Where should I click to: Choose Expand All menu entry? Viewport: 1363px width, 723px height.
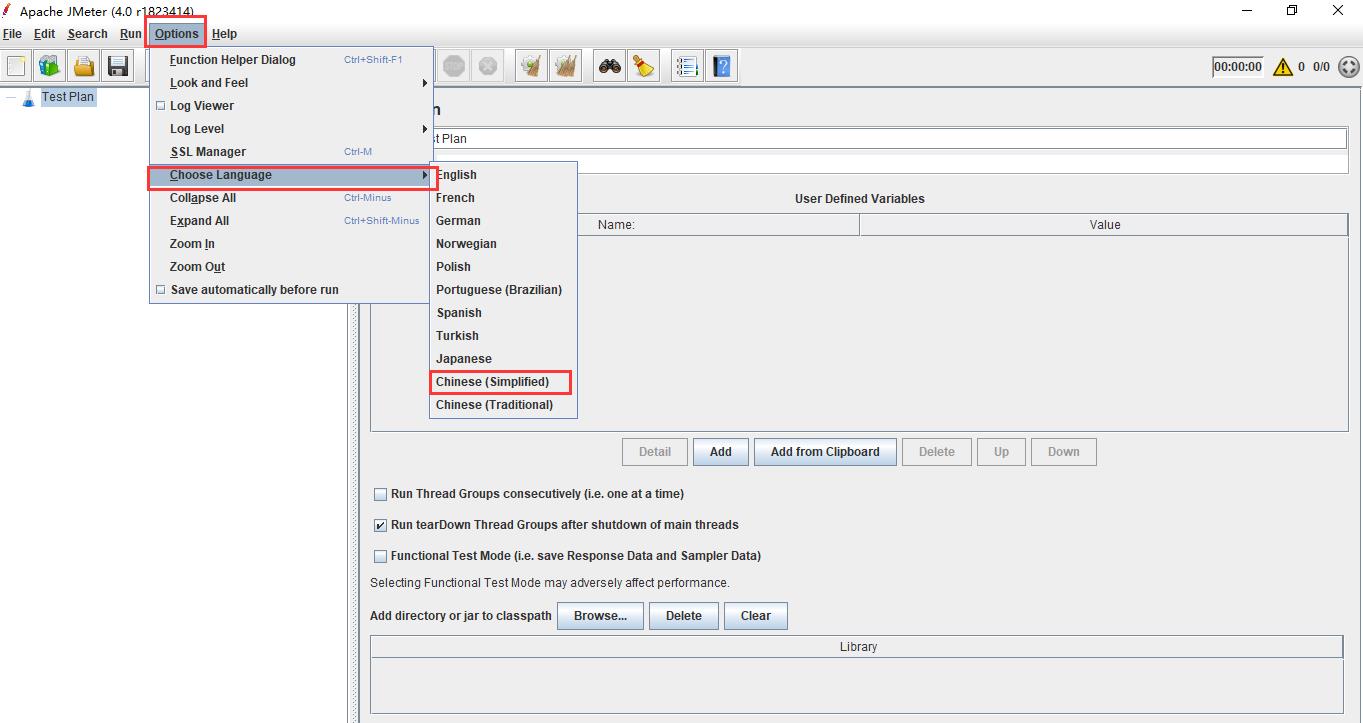[x=291, y=221]
